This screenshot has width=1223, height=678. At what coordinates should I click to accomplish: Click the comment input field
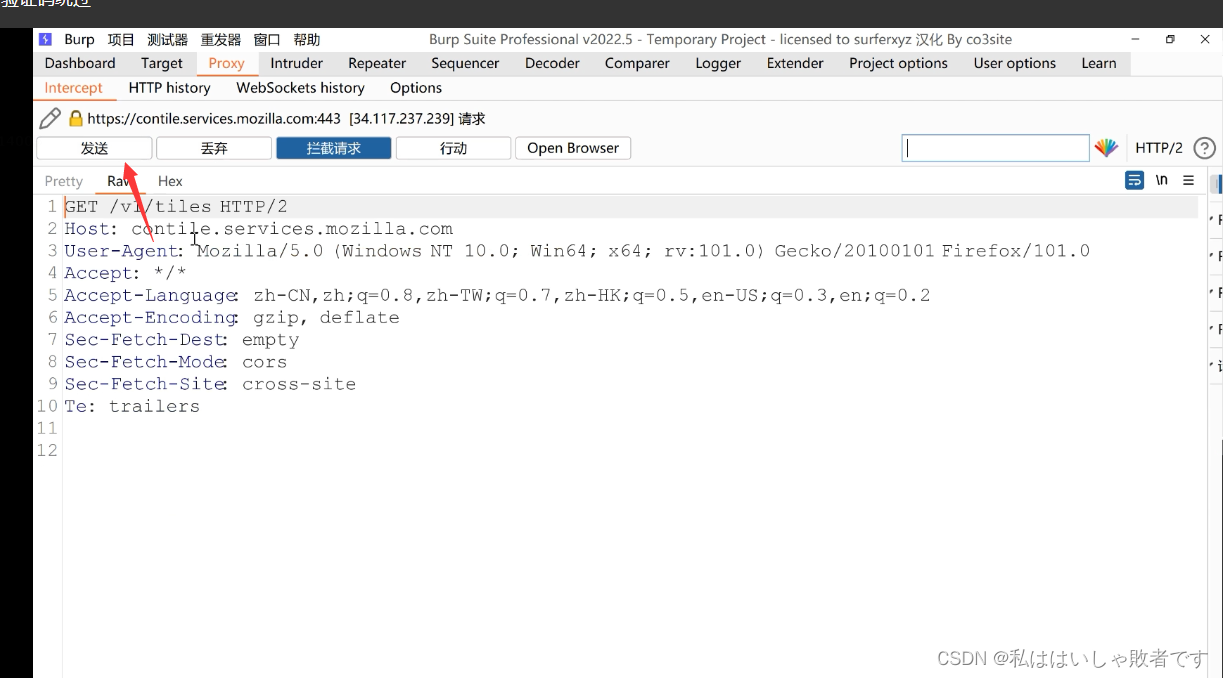[995, 148]
